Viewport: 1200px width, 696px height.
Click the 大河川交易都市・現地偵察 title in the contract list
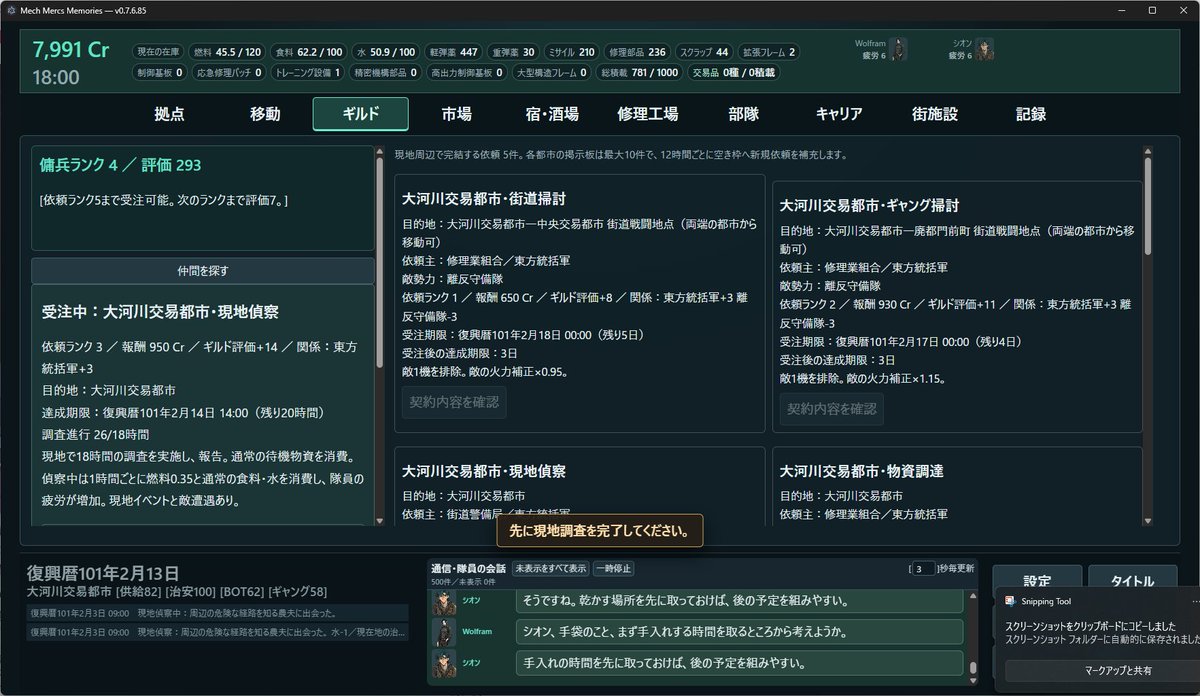click(484, 470)
